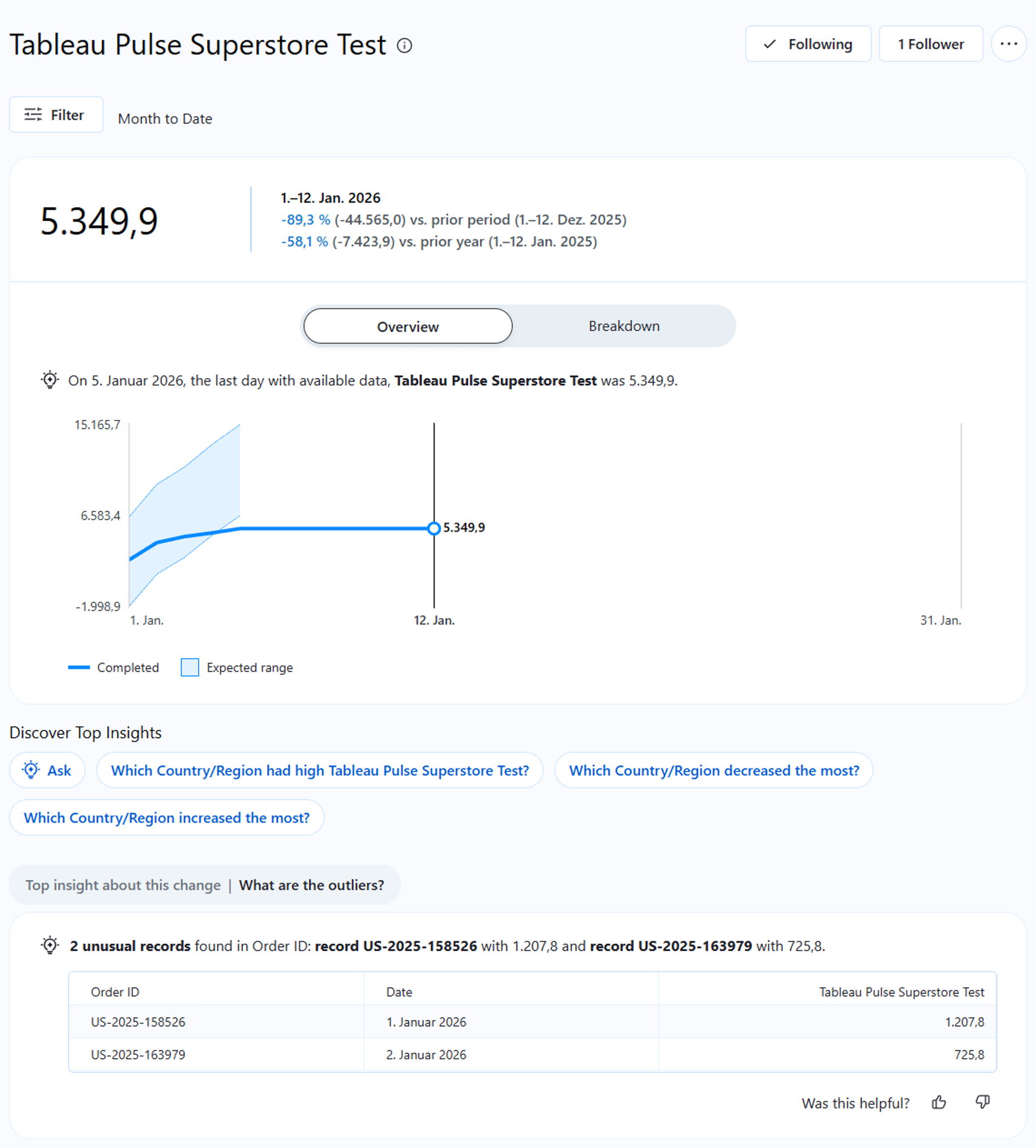Toggle the Following button to unfollow
Image resolution: width=1036 pixels, height=1148 pixels.
click(x=808, y=44)
